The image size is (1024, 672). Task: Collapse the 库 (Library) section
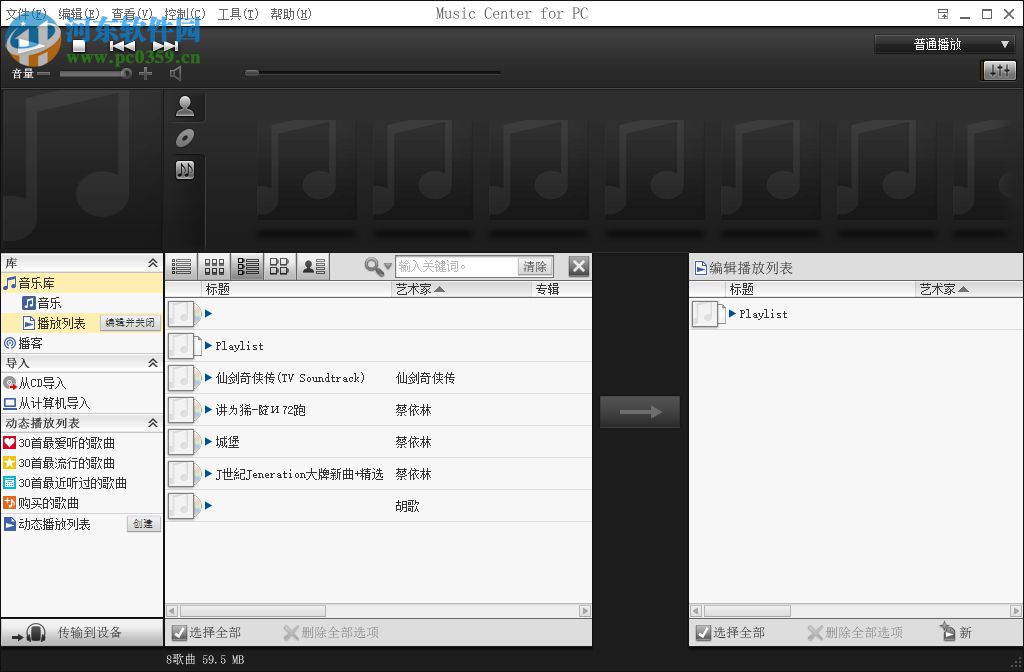click(152, 262)
